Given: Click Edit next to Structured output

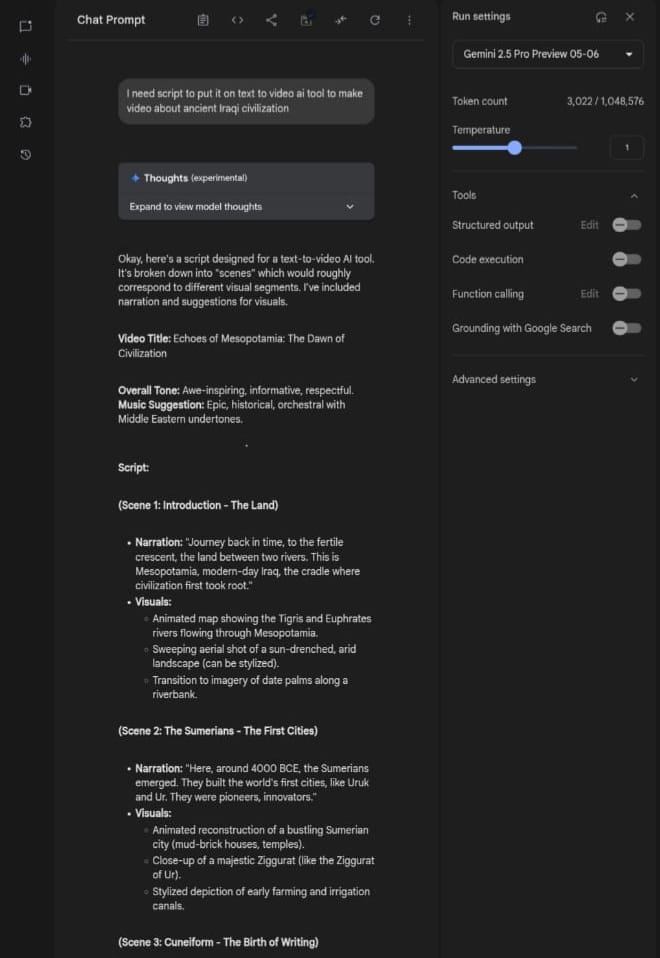Looking at the screenshot, I should click(x=589, y=225).
